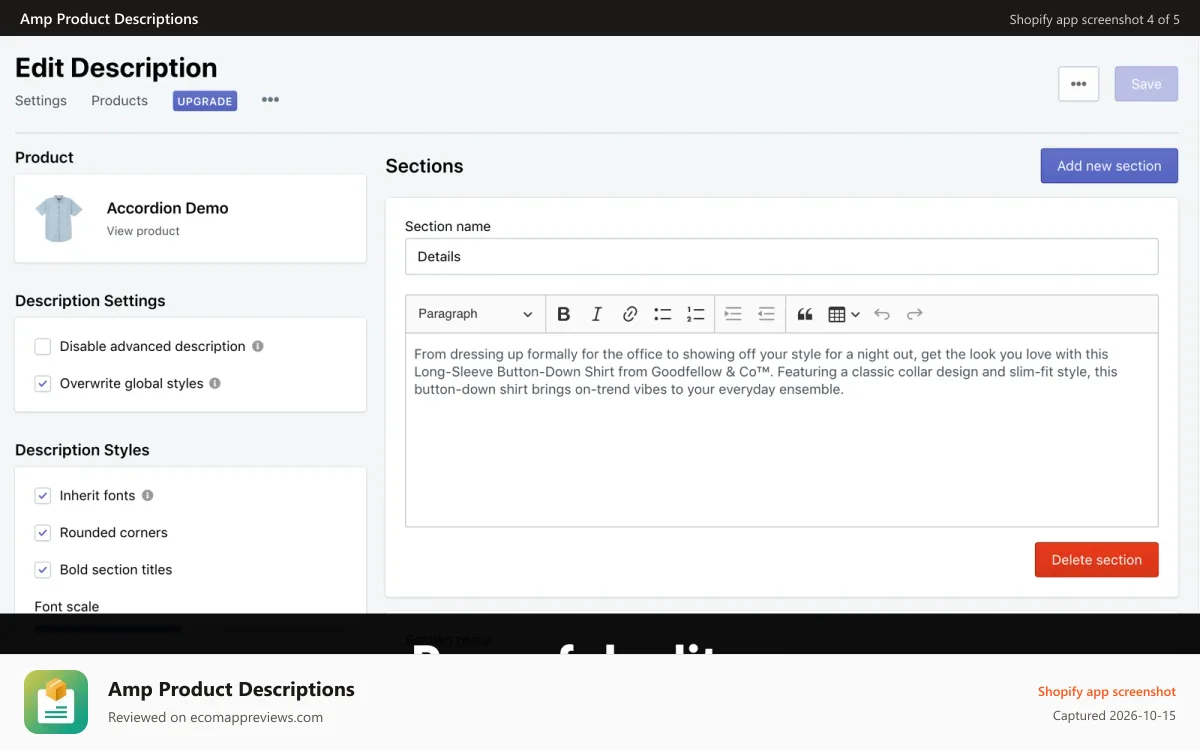Open the insert table dropdown
Viewport: 1200px width, 750px height.
click(x=844, y=314)
